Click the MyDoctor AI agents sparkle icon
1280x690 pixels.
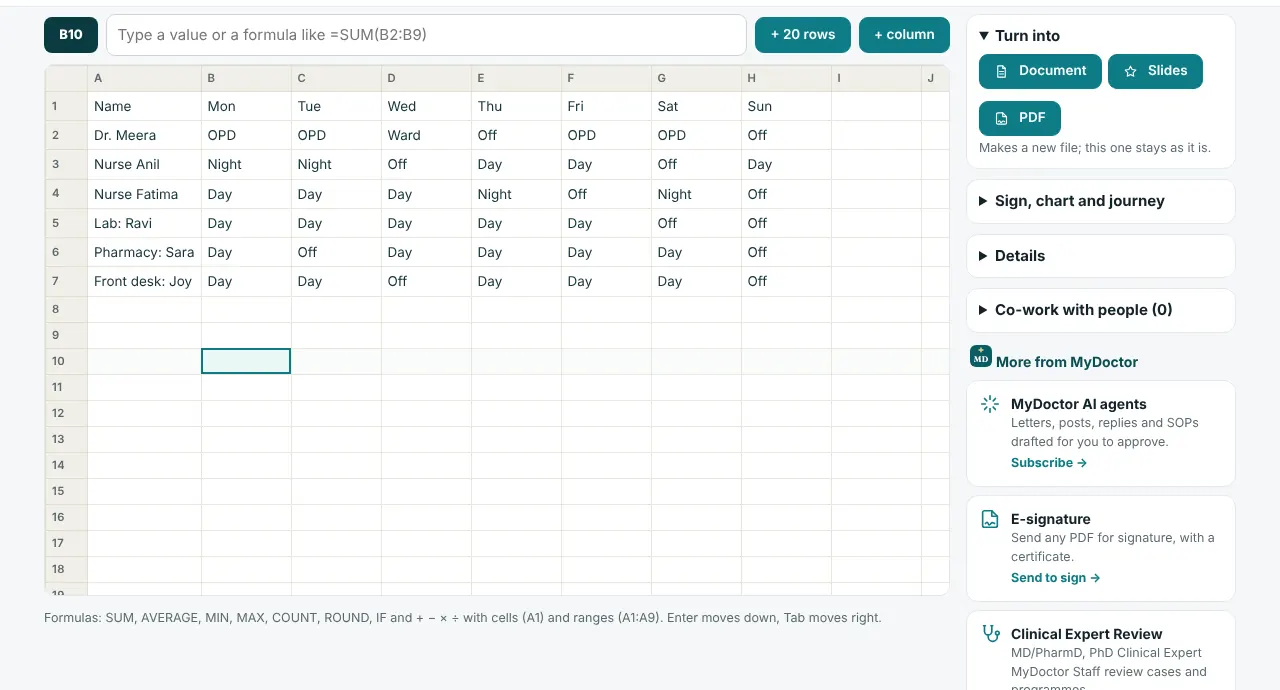990,404
